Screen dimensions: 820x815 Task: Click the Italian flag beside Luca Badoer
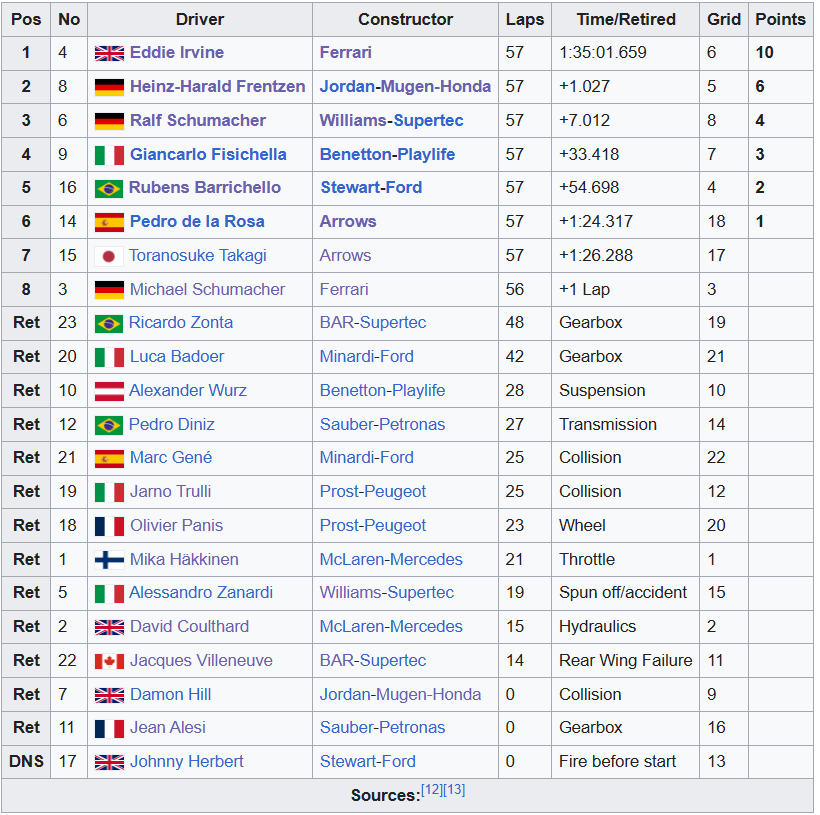[x=109, y=357]
